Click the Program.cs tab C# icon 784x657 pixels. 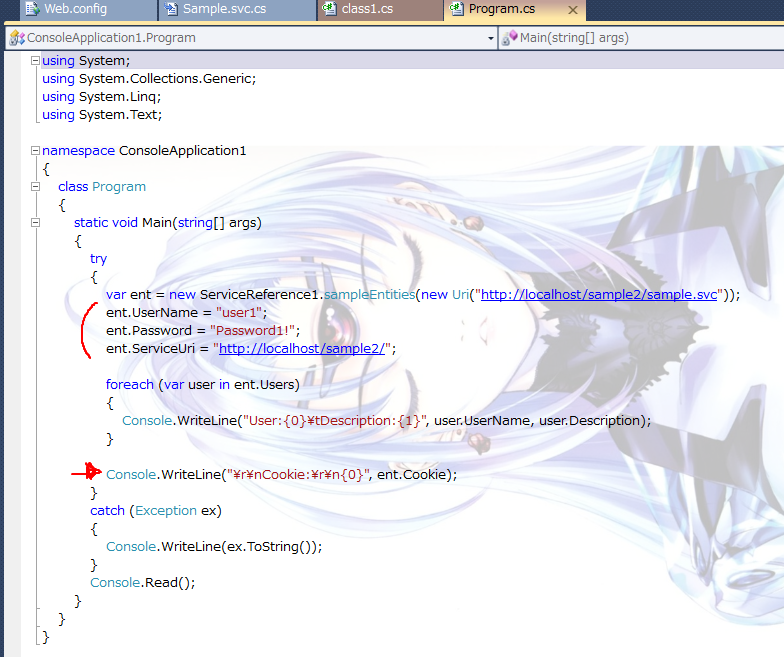[x=457, y=10]
